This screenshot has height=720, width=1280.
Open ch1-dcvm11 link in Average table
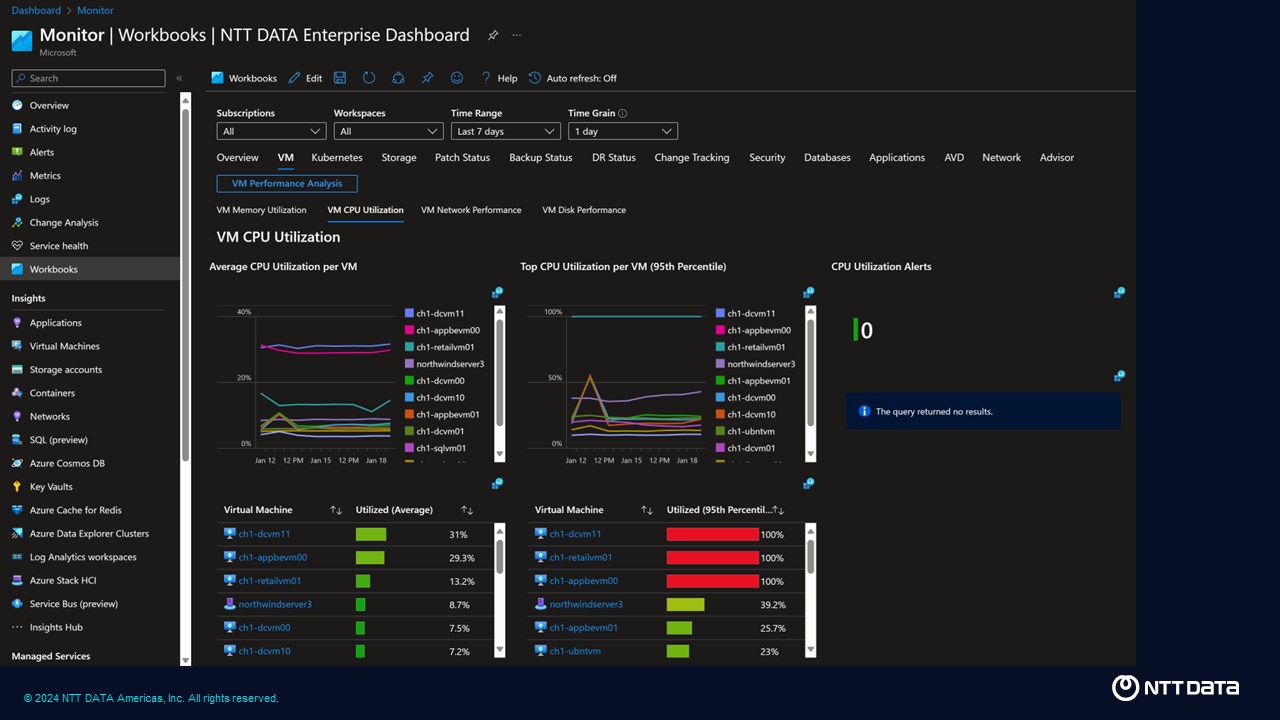click(x=264, y=534)
